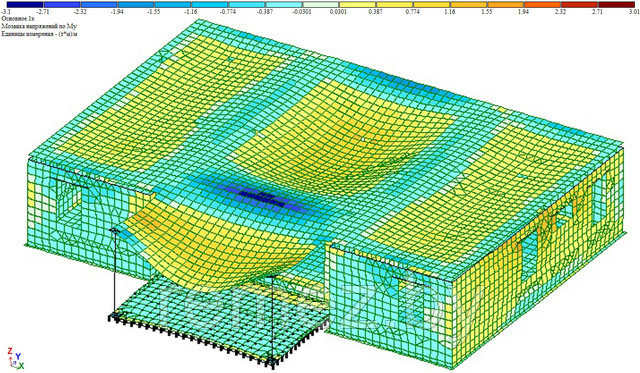Select the pale green swatch around zero values
This screenshot has width=640, height=373.
coord(320,4)
